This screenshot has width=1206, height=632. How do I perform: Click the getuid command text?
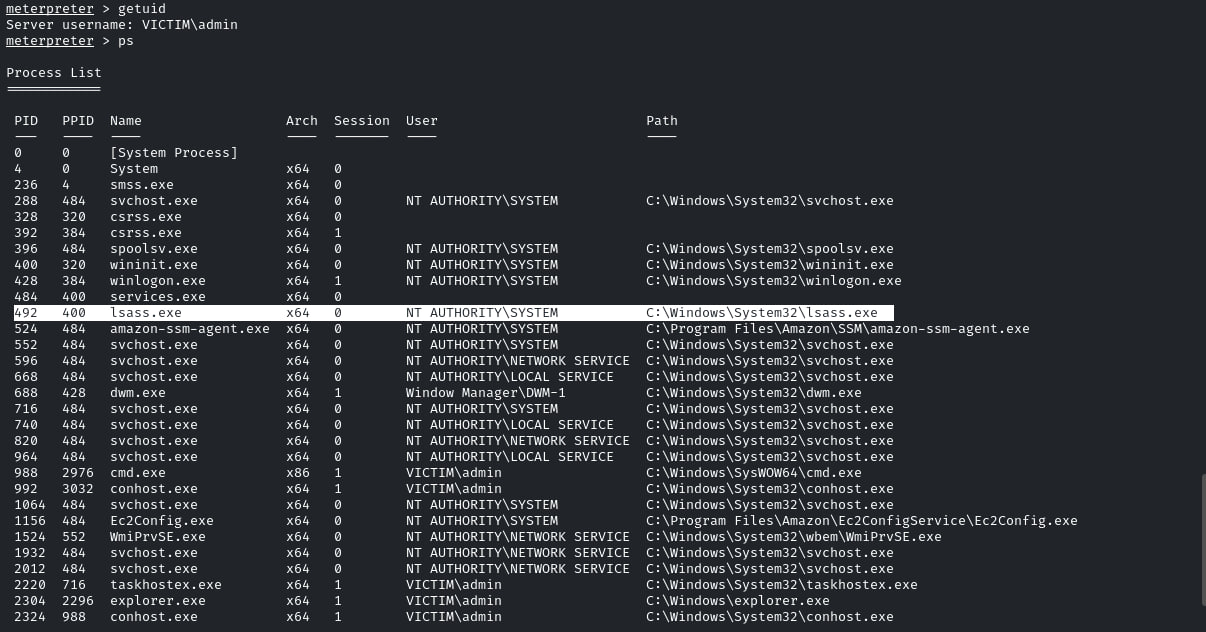click(142, 9)
